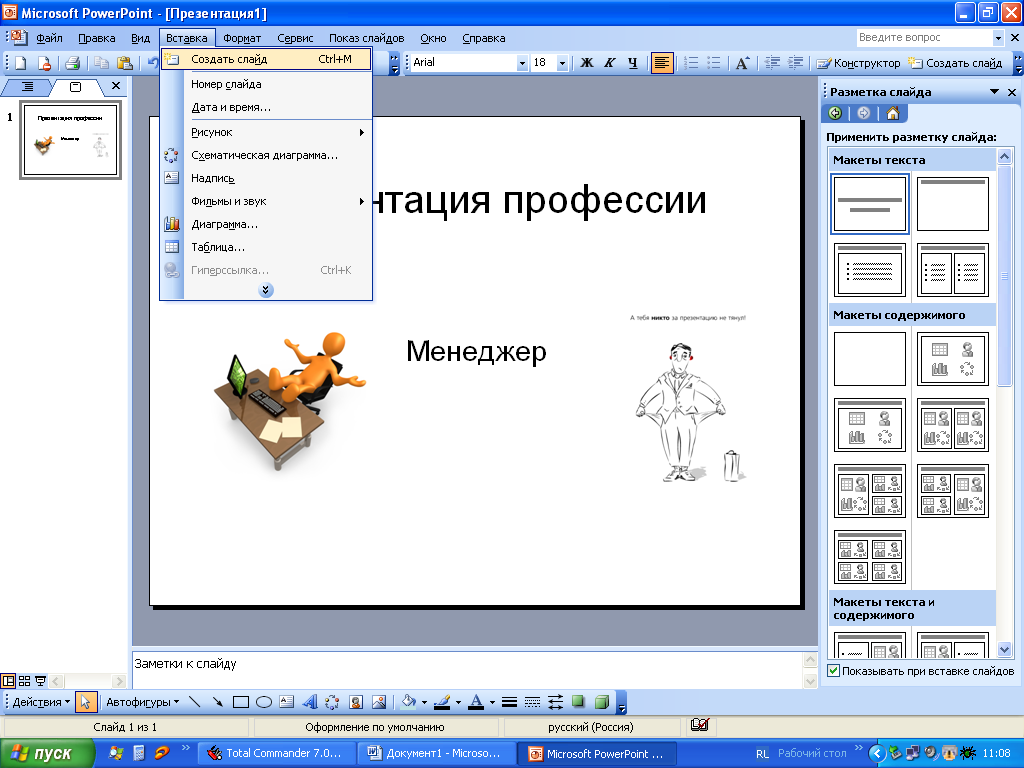Select the WordArt insert icon

(x=309, y=702)
